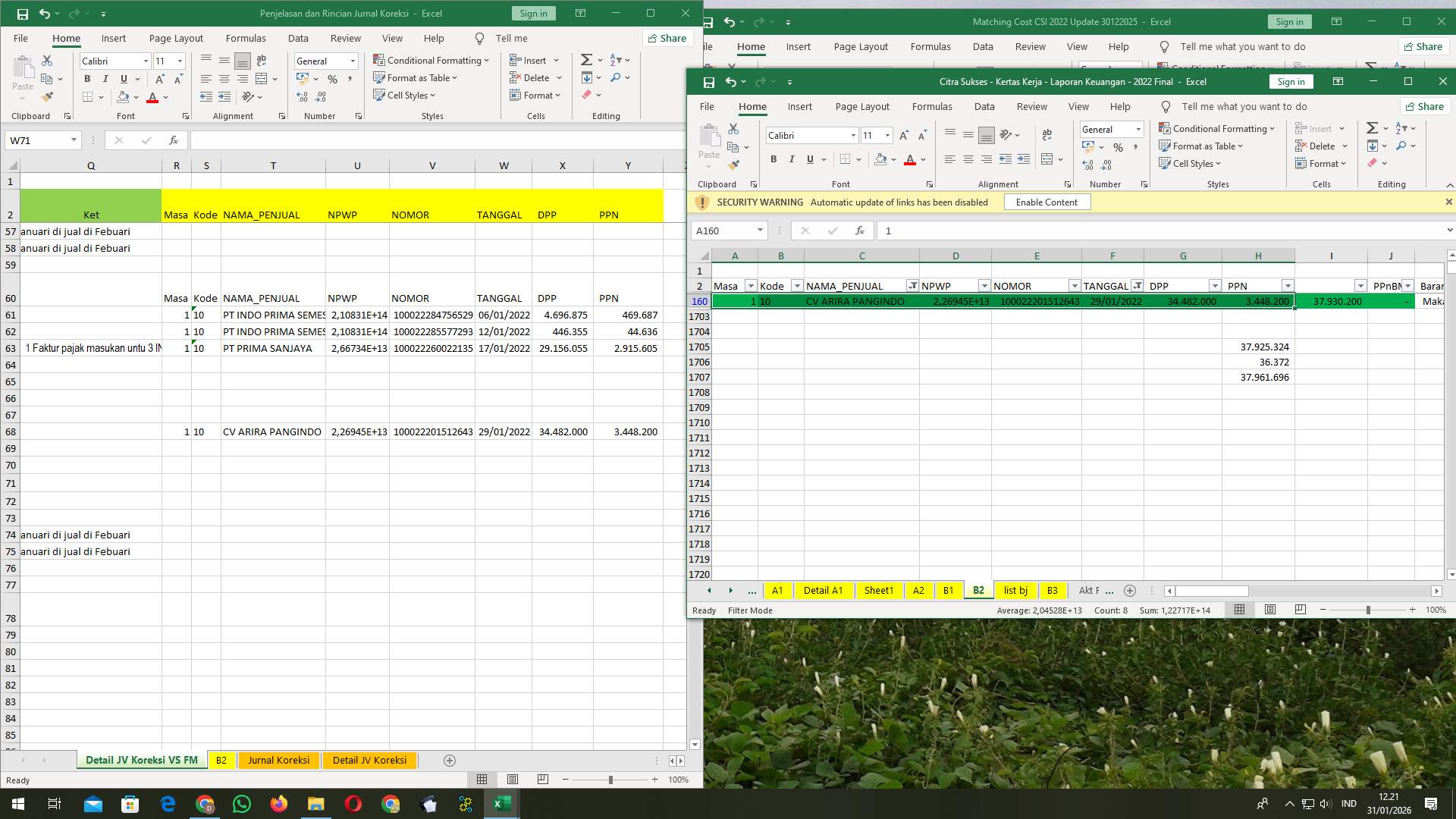Open the NAMA_PENJUAL column filter dropdown
This screenshot has height=819, width=1456.
tap(913, 285)
